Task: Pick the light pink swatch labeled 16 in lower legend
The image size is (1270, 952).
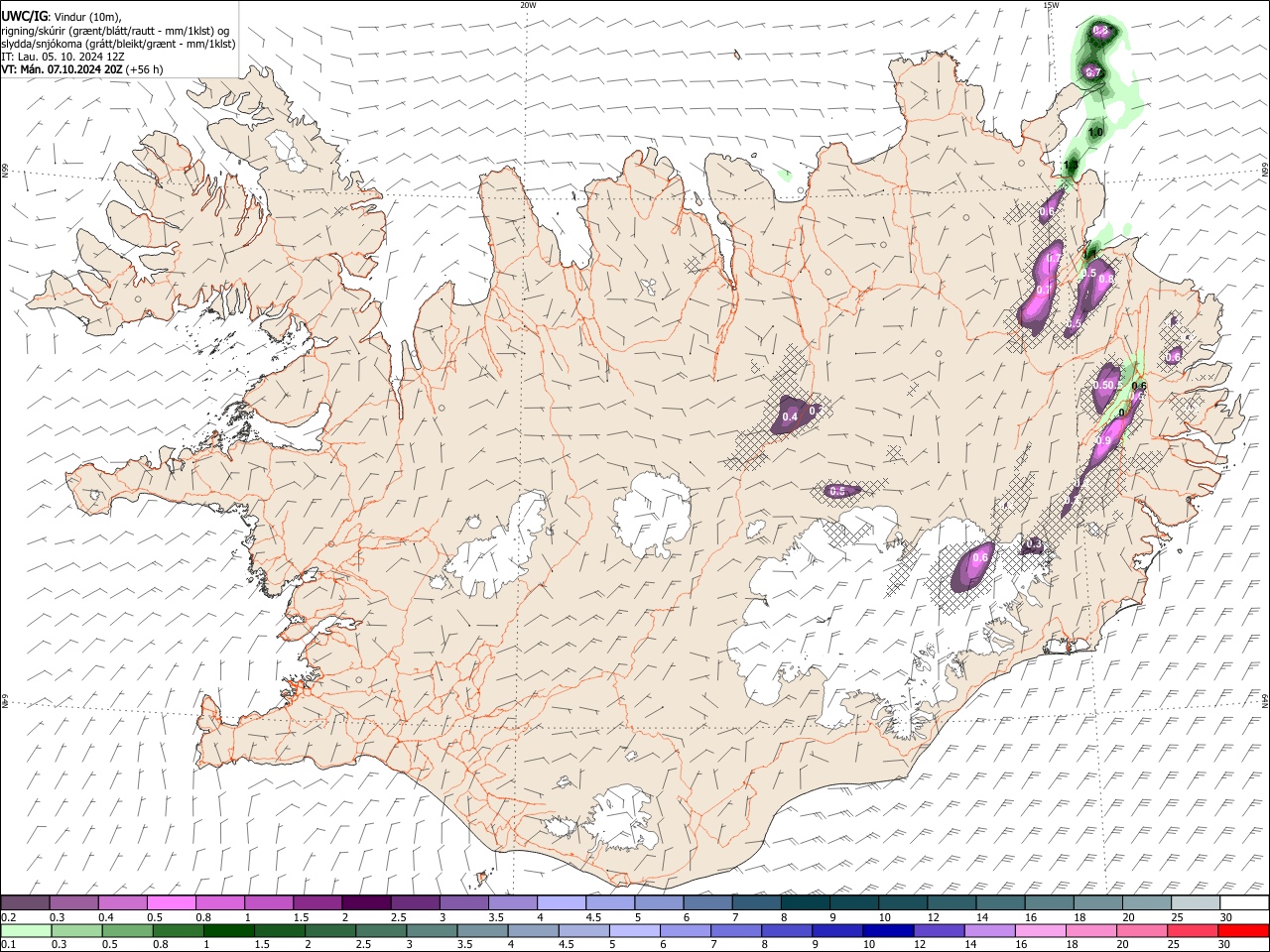Action: click(x=1041, y=930)
